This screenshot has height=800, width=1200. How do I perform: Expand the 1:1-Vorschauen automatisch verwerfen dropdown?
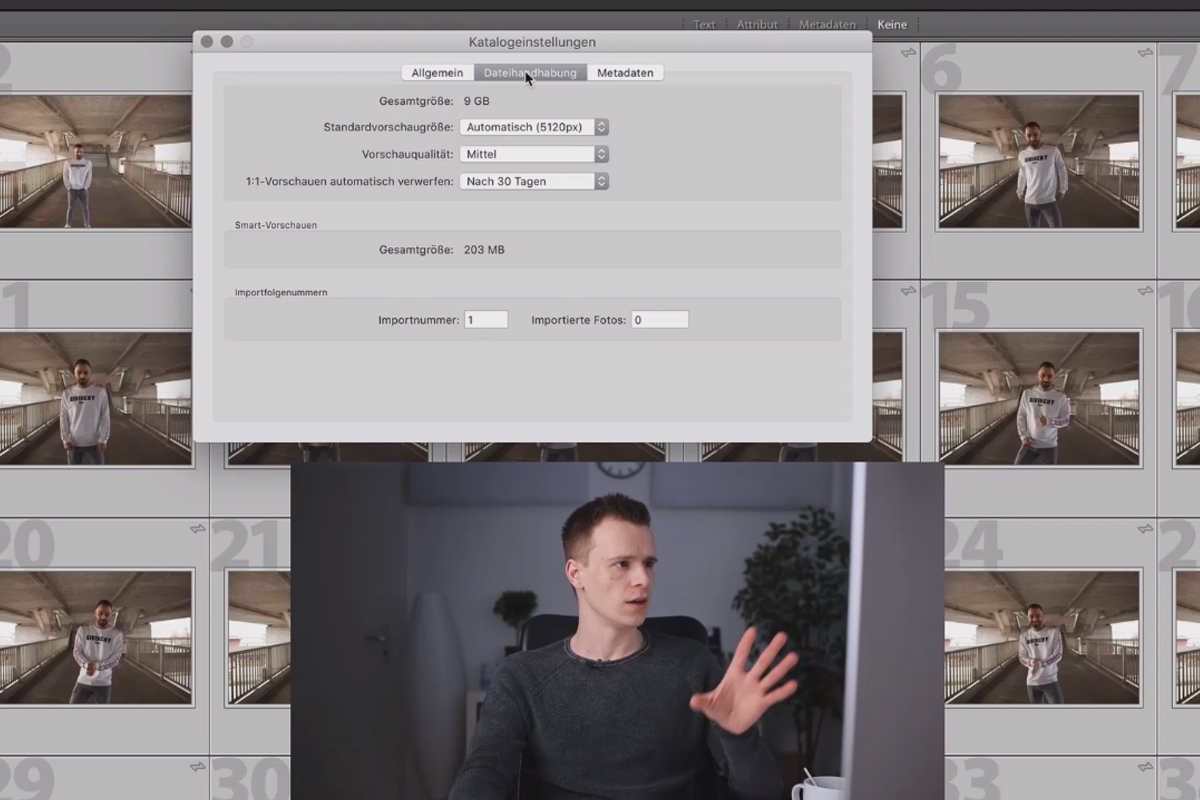[x=534, y=181]
